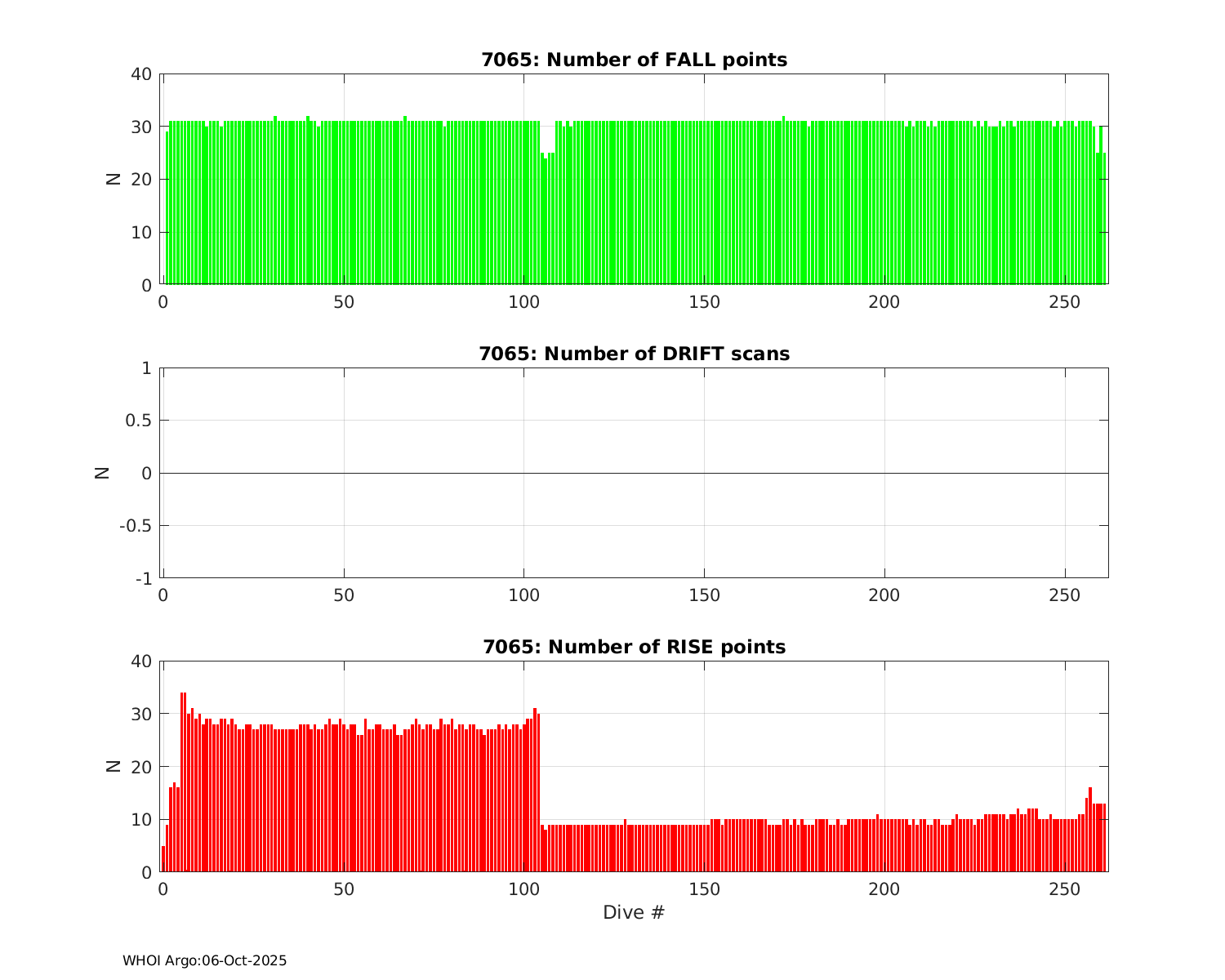Click the '20' y-tick on the RISE chart
Viewport: 1225px width, 980px height.
[x=140, y=767]
